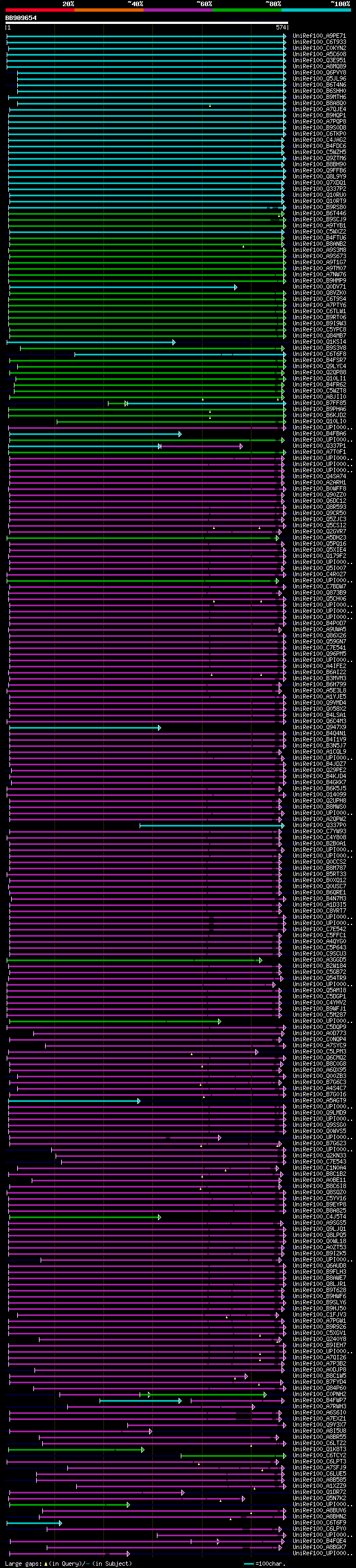Select label UniRef100_A8JII0
The width and height of the screenshot is (356, 1568).
319,397
